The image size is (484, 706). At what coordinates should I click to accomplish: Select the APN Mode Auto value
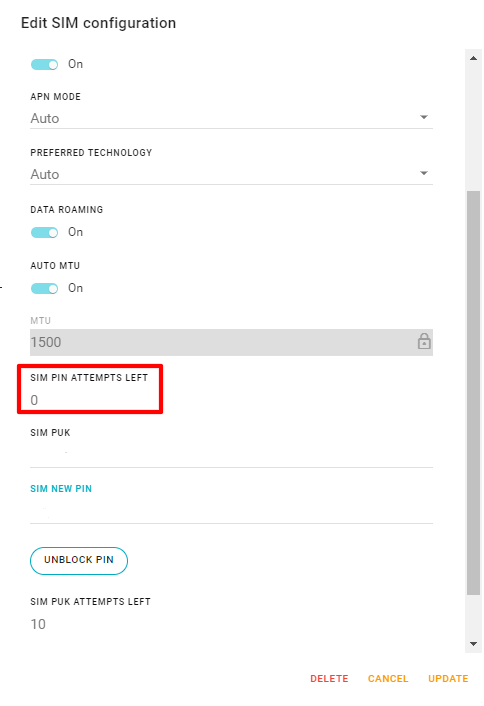pos(45,118)
